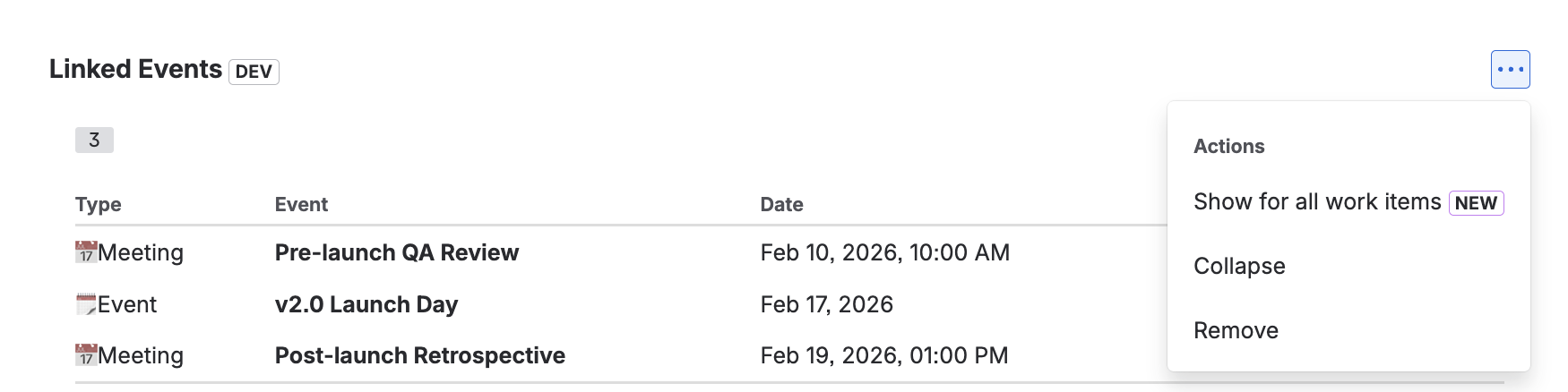Open the Post-launch Retrospective event
The height and width of the screenshot is (392, 1568).
(x=419, y=356)
